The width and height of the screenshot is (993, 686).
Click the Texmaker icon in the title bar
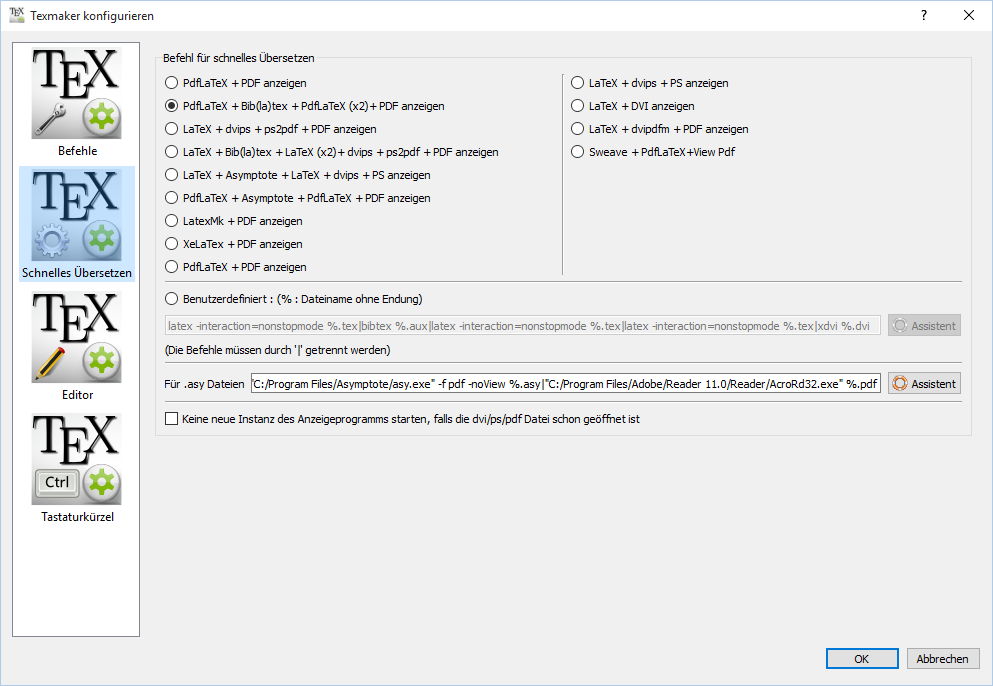(x=16, y=15)
